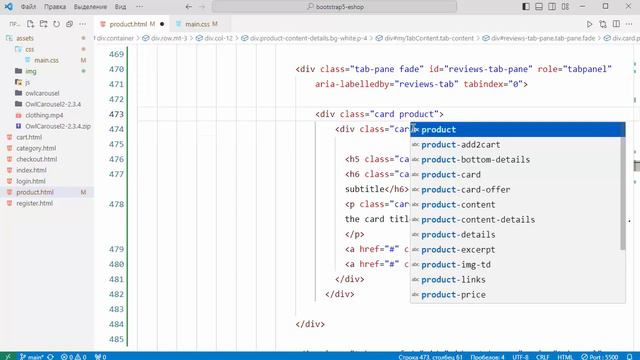Open changes compare icon in editor toolbar
Image resolution: width=640 pixels, height=360 pixels.
pyautogui.click(x=603, y=24)
